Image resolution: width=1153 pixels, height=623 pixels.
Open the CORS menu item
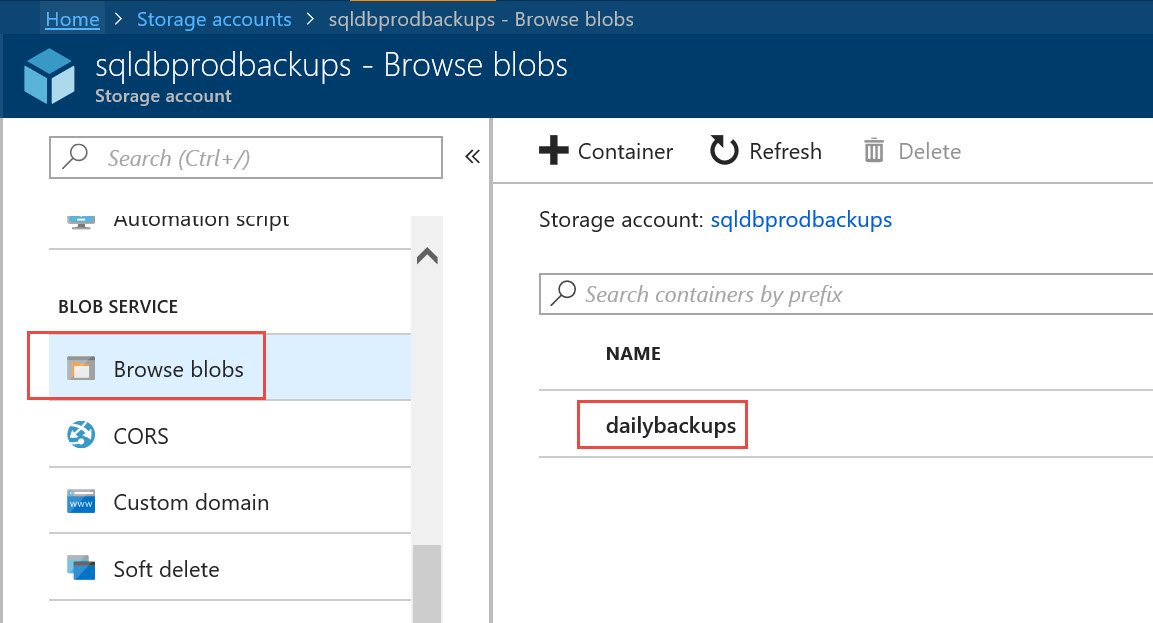coord(229,435)
